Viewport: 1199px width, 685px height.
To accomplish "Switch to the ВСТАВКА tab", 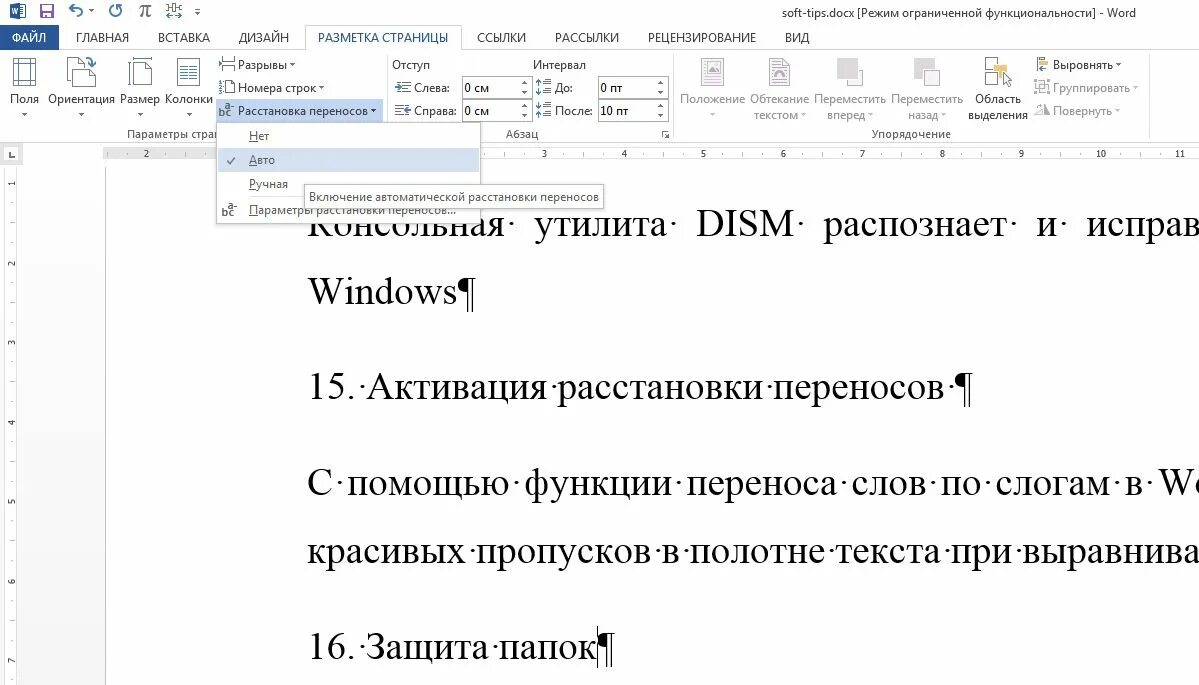I will (184, 37).
